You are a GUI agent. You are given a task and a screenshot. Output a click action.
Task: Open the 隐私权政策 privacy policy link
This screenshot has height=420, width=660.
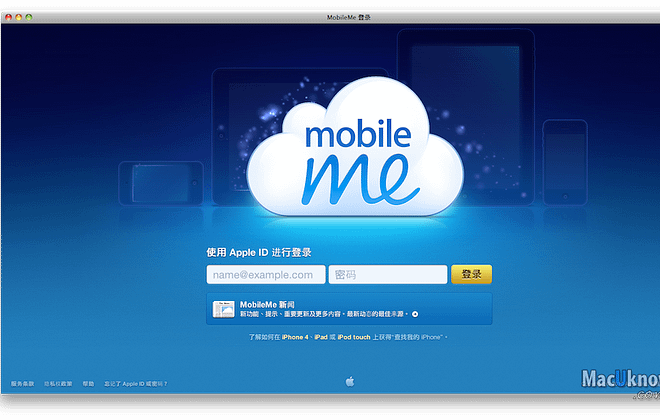point(59,383)
